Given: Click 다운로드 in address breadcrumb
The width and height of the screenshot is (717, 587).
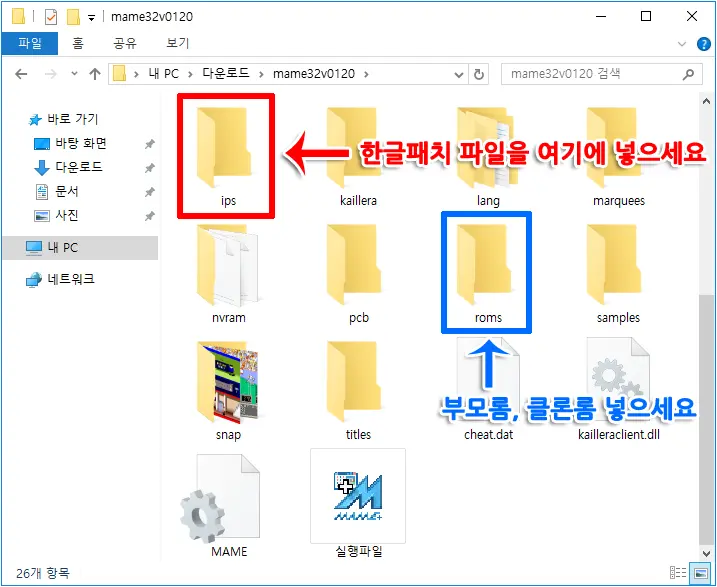Looking at the screenshot, I should (x=225, y=74).
